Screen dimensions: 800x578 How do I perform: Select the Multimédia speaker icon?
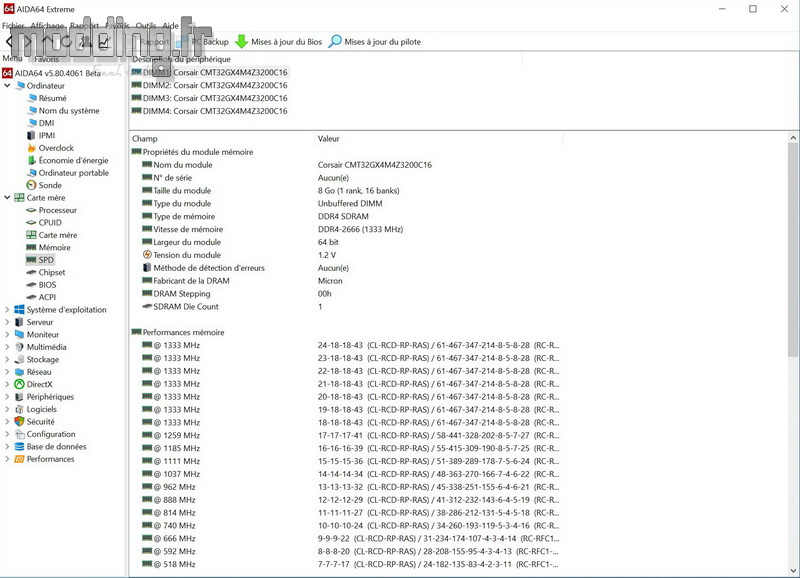[19, 347]
